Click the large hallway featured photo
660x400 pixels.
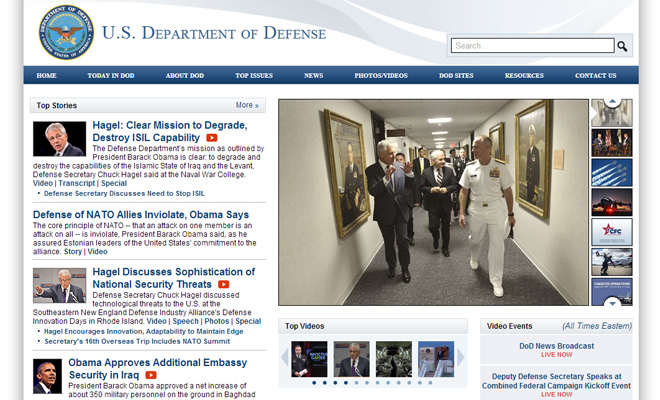(x=434, y=202)
